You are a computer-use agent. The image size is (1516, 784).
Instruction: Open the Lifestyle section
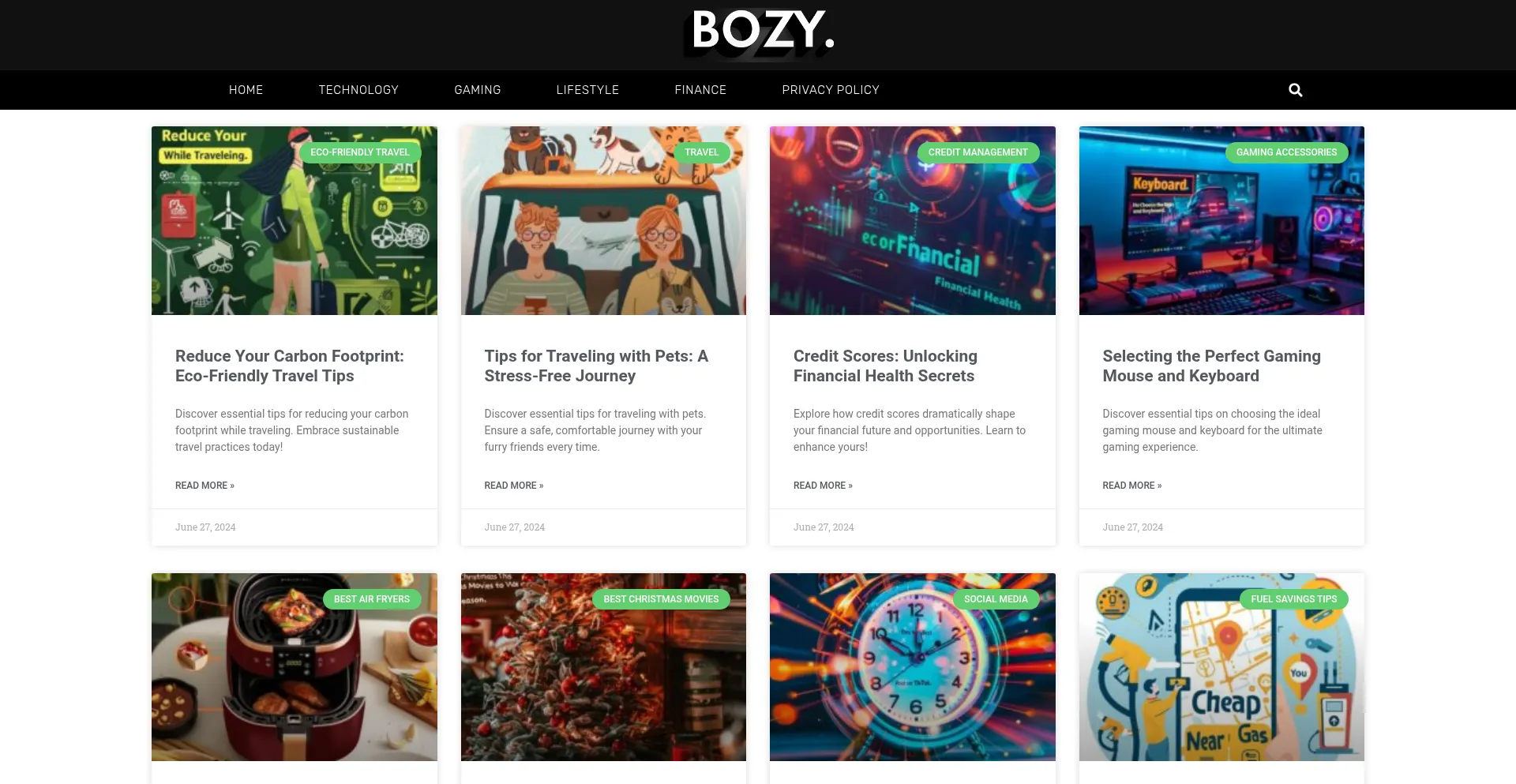pyautogui.click(x=587, y=90)
